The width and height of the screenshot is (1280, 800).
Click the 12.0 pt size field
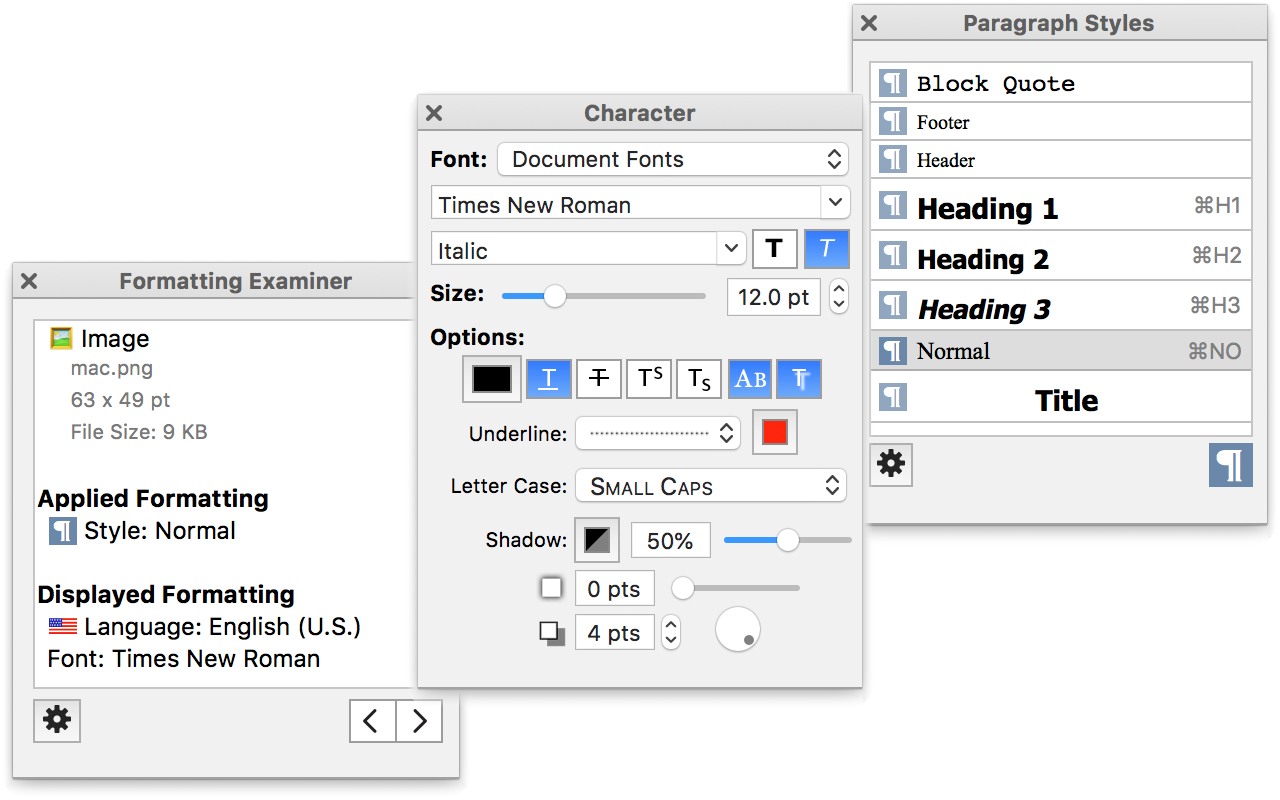coord(773,296)
